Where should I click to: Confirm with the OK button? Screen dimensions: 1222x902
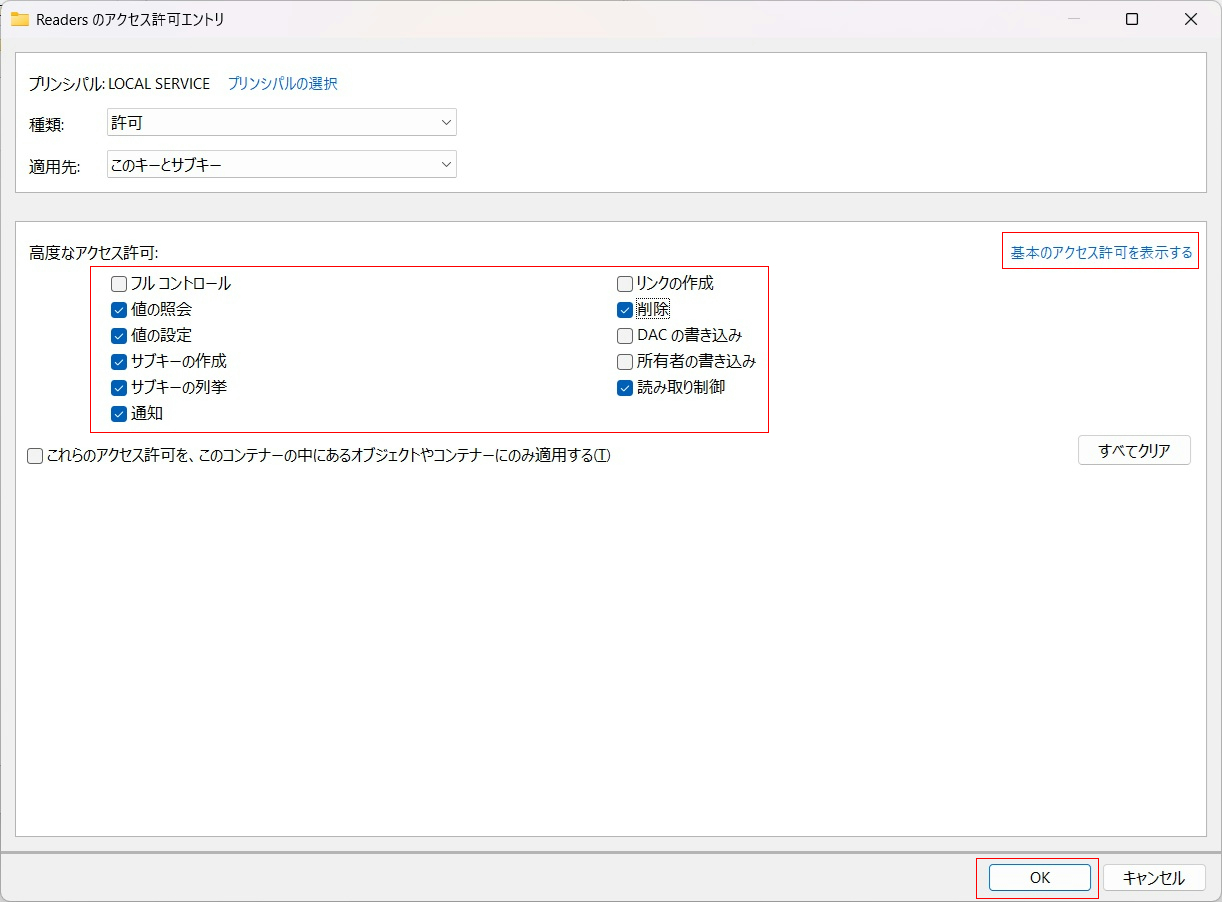point(1039,878)
